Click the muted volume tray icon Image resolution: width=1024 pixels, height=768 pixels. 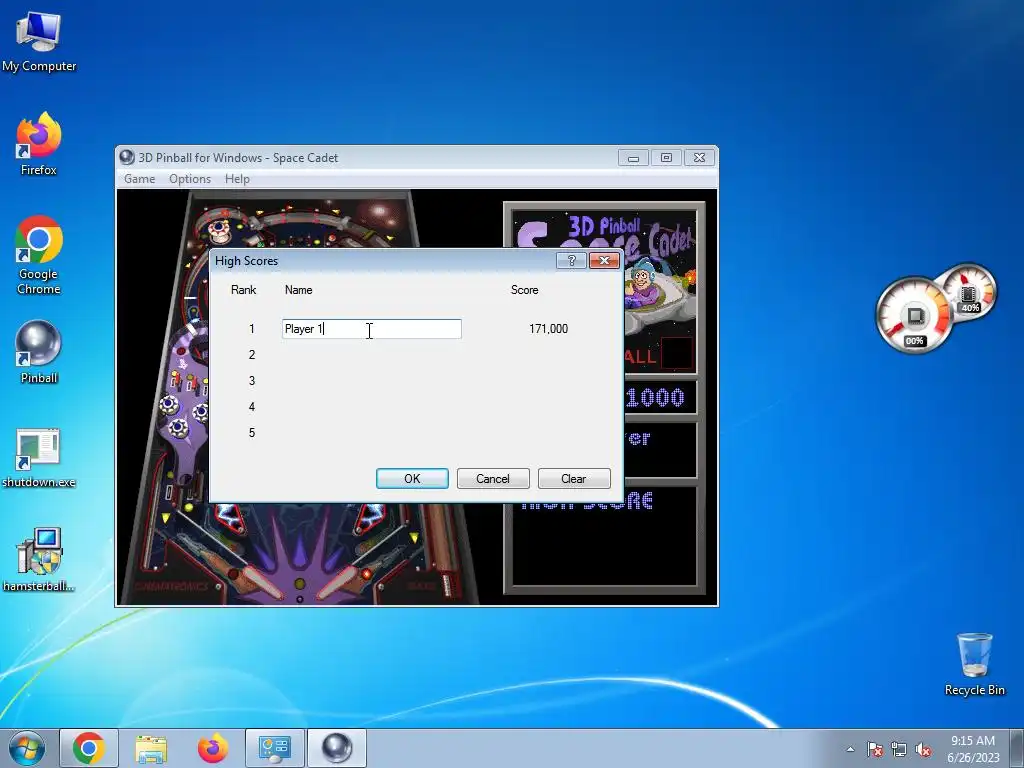tap(923, 749)
